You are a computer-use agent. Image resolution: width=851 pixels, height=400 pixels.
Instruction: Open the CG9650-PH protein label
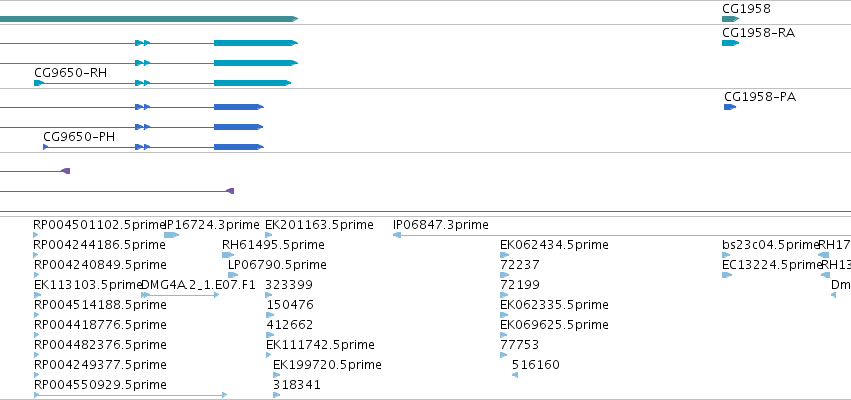coord(79,137)
